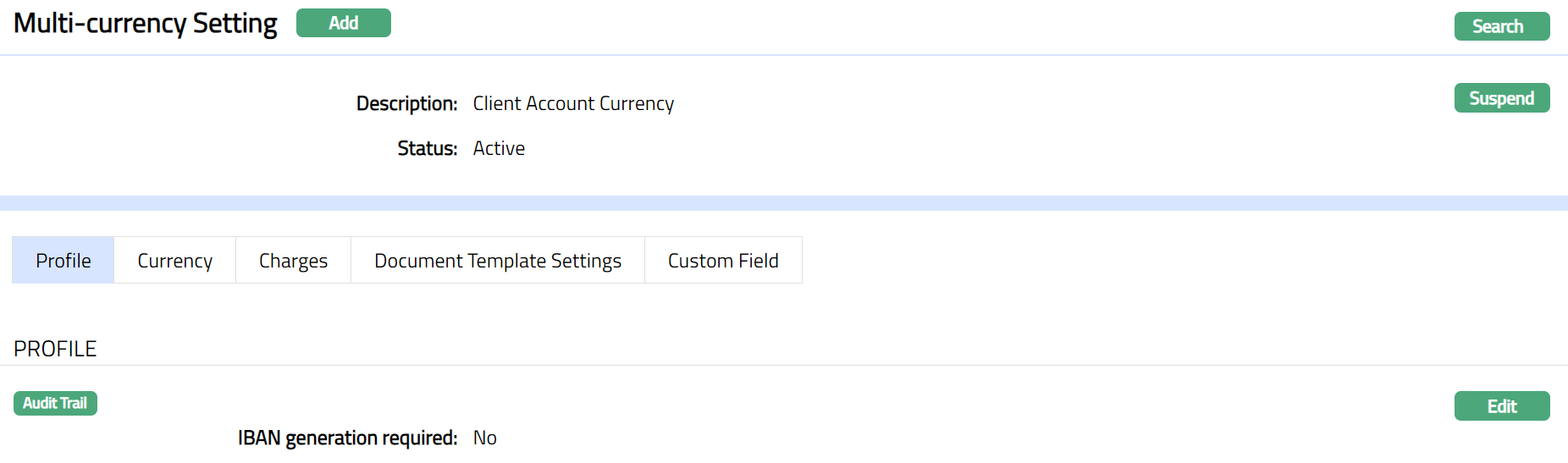Open the Charges tab
Screen dimensions: 1568x463
pyautogui.click(x=293, y=261)
